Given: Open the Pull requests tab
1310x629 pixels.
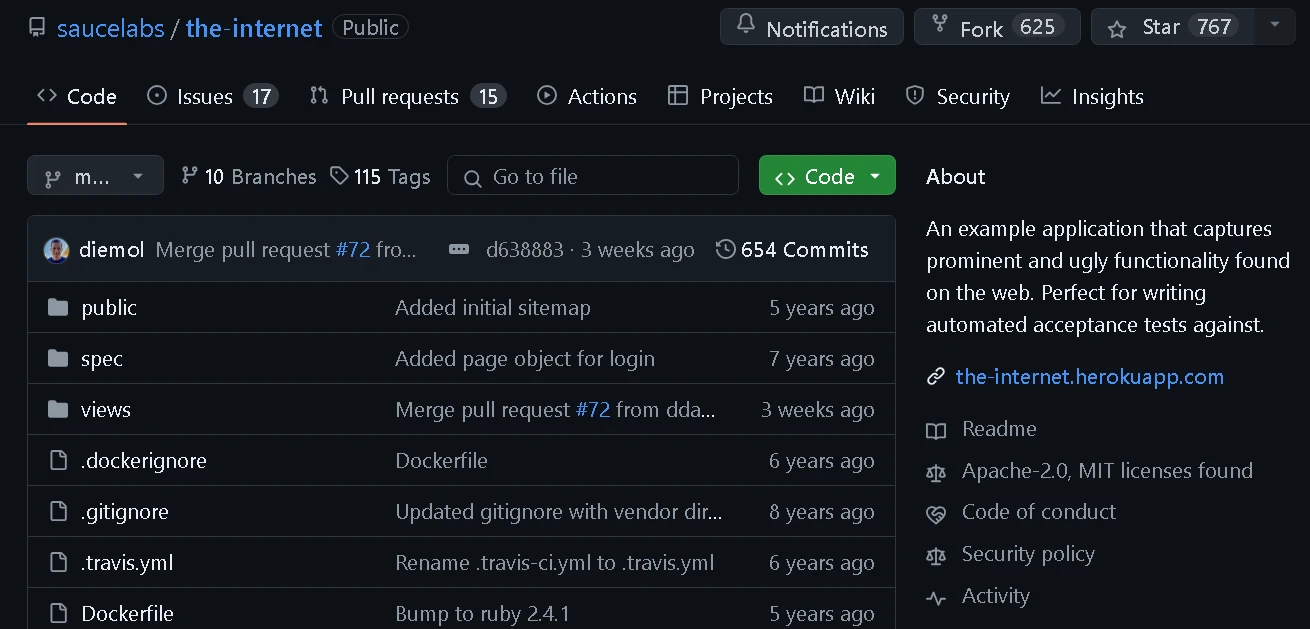Looking at the screenshot, I should pyautogui.click(x=408, y=96).
